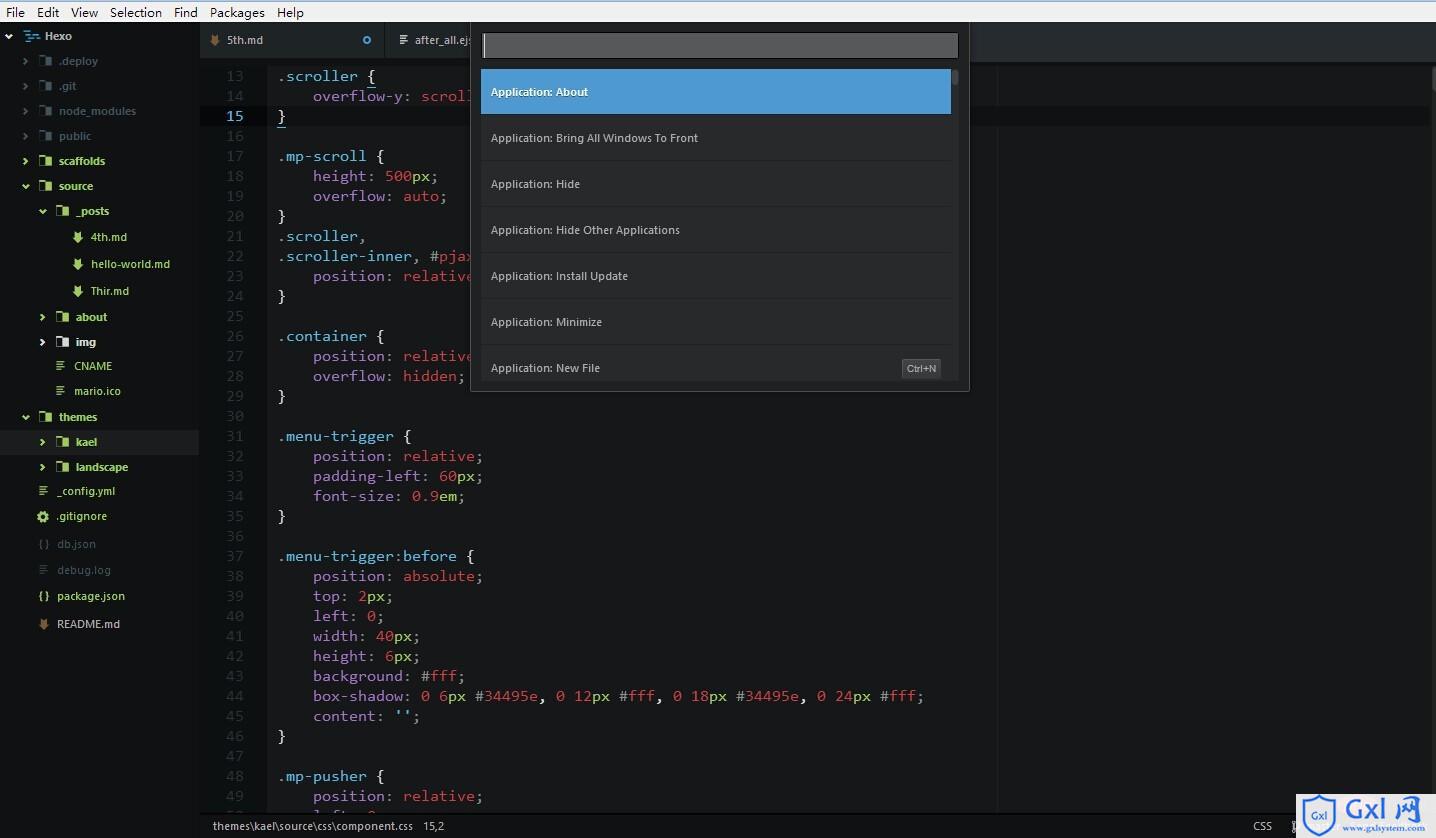1436x838 pixels.
Task: Click the markdown icon on 5th.md tab
Action: [x=215, y=40]
